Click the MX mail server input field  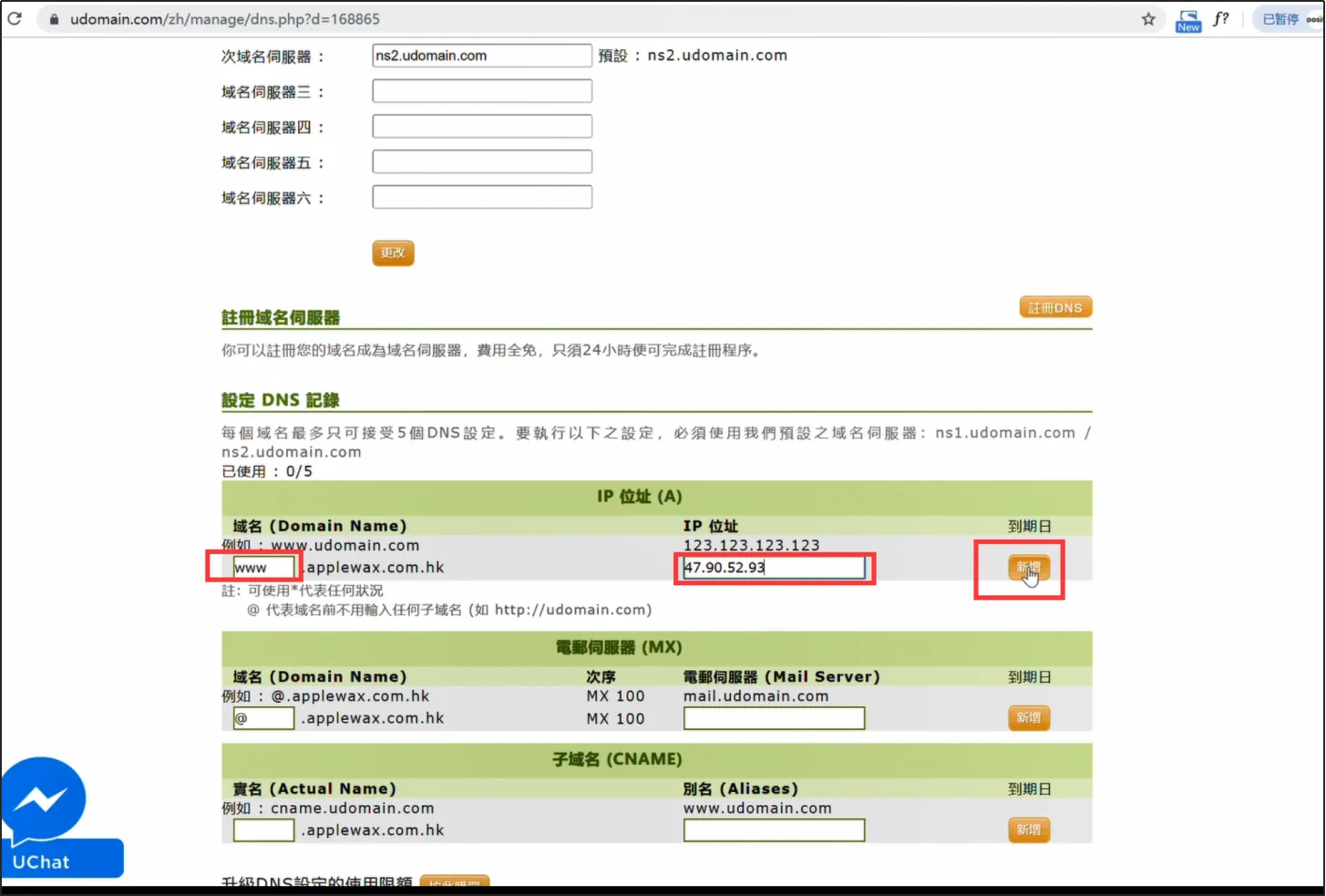773,718
